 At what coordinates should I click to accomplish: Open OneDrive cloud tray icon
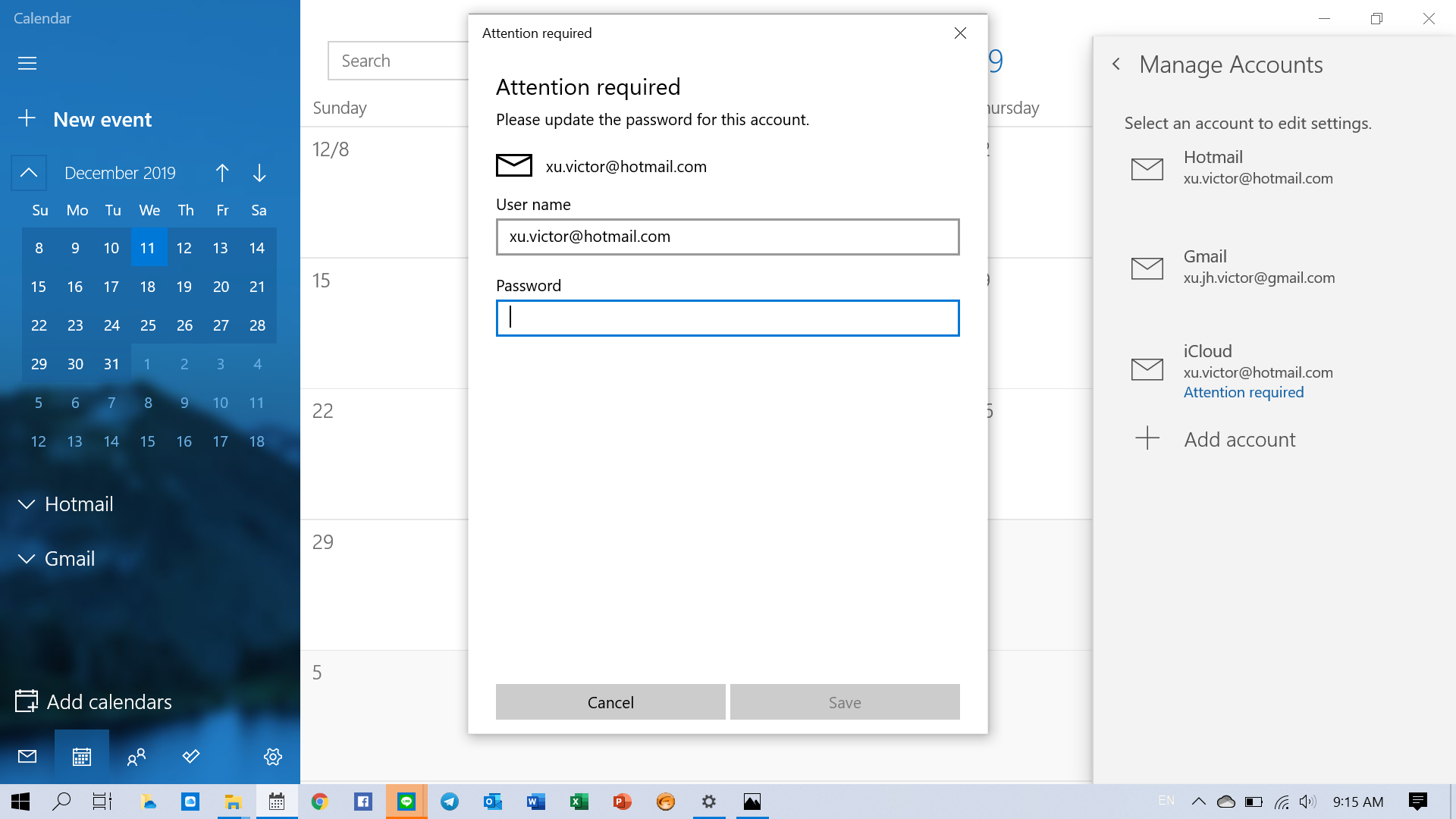(1226, 802)
